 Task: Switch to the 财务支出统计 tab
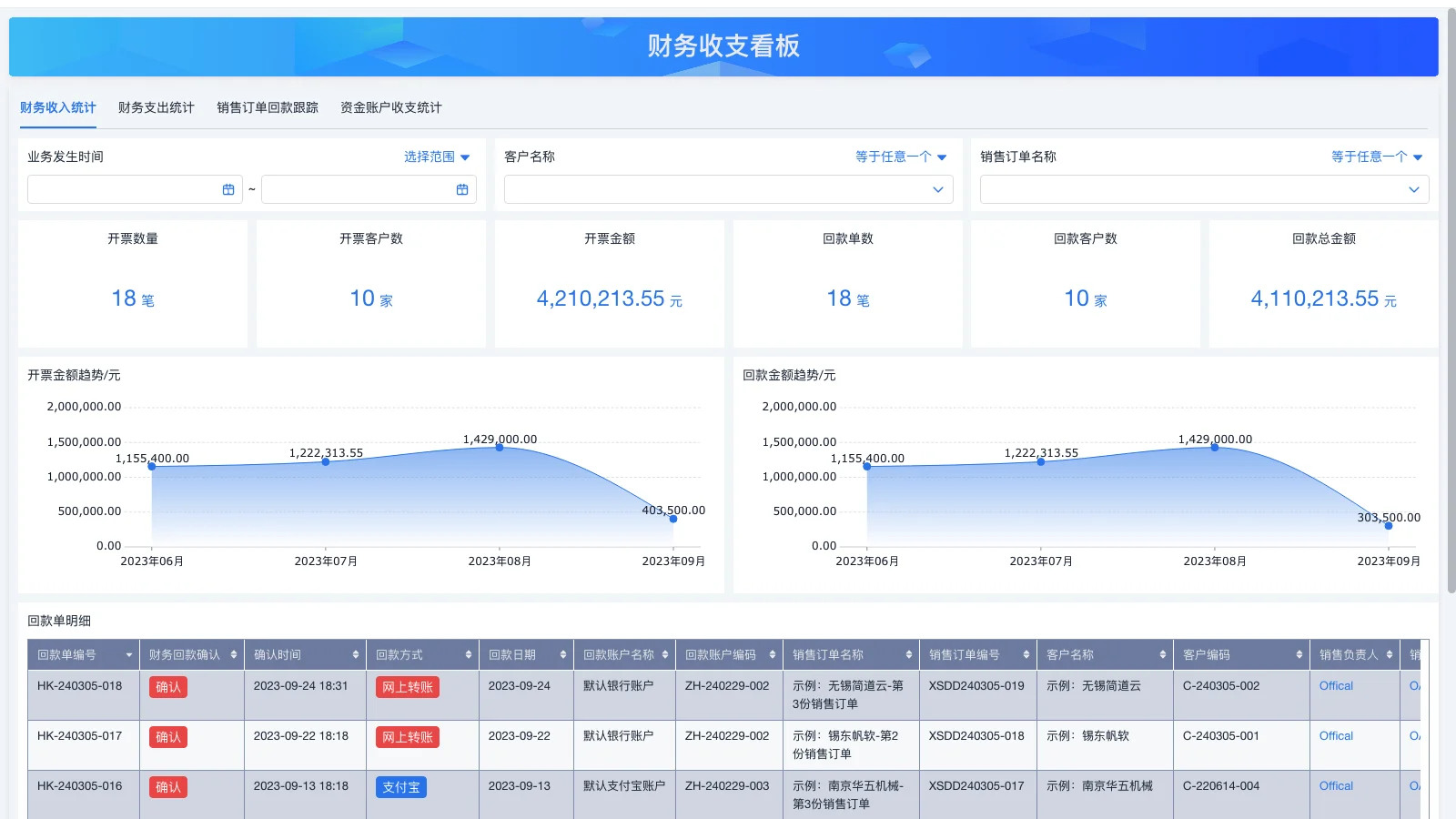click(x=155, y=107)
